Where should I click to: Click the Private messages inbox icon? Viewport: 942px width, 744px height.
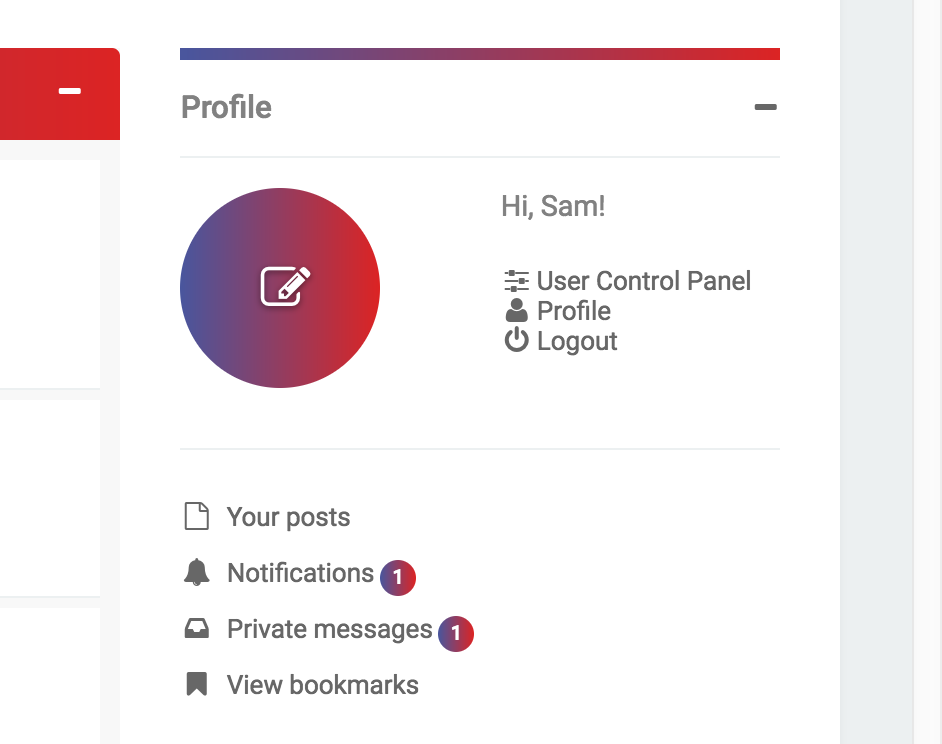196,629
